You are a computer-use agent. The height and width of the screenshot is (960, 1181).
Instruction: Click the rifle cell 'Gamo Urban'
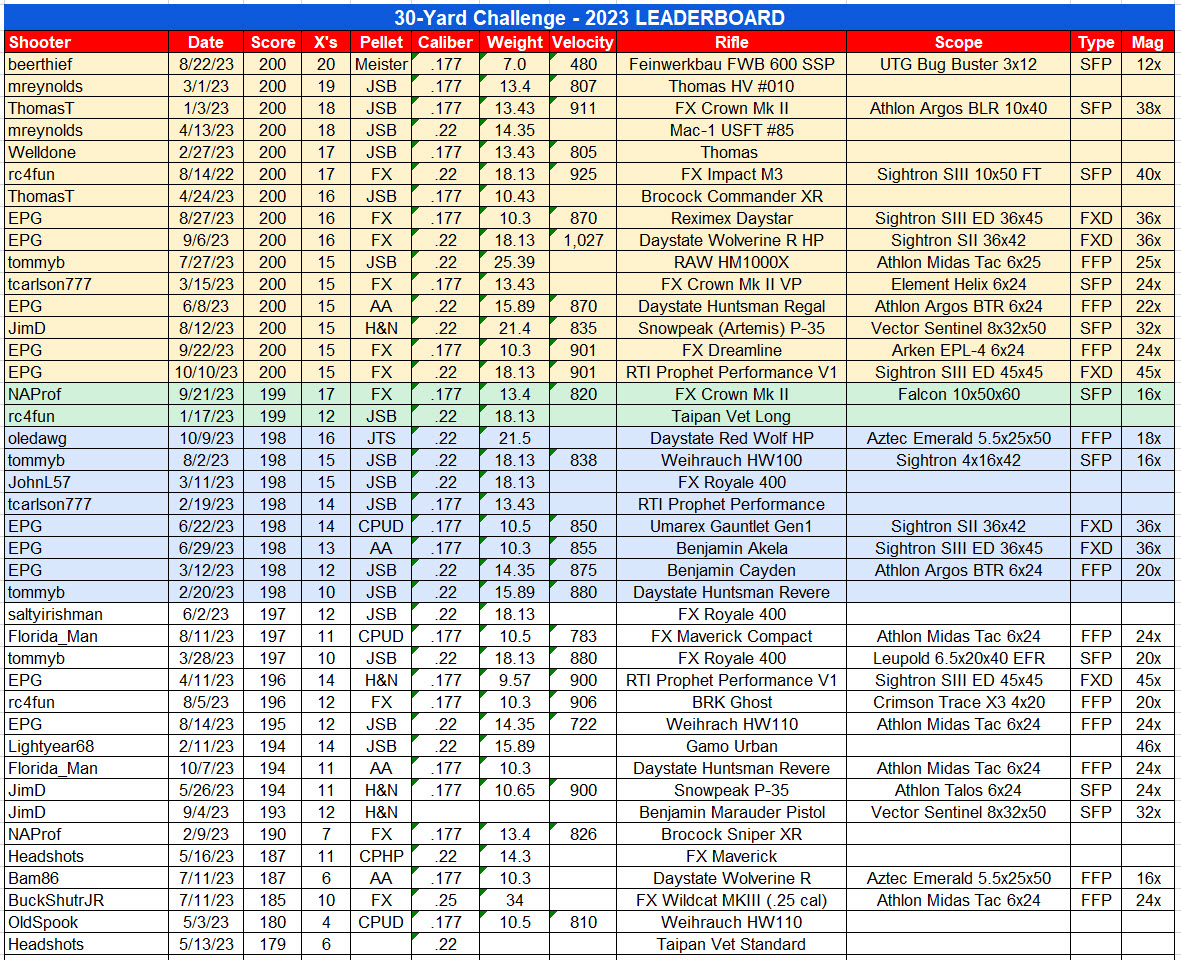coord(731,746)
